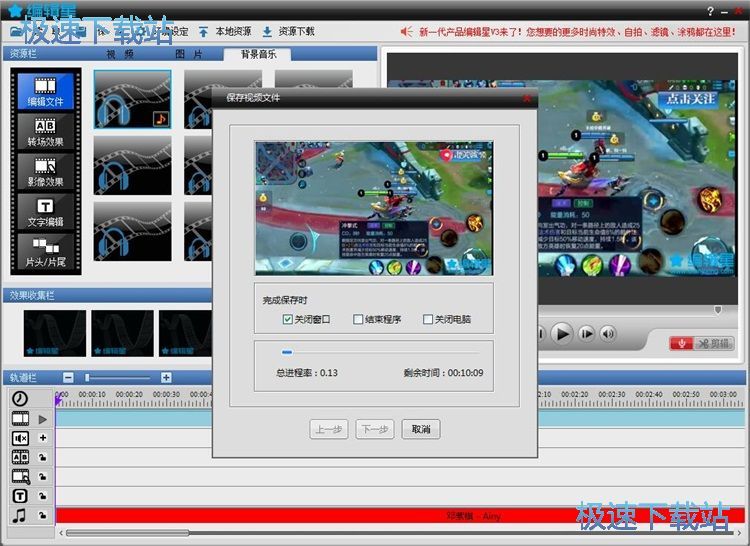Select the text track T icon
Image resolution: width=750 pixels, height=546 pixels.
(20, 496)
